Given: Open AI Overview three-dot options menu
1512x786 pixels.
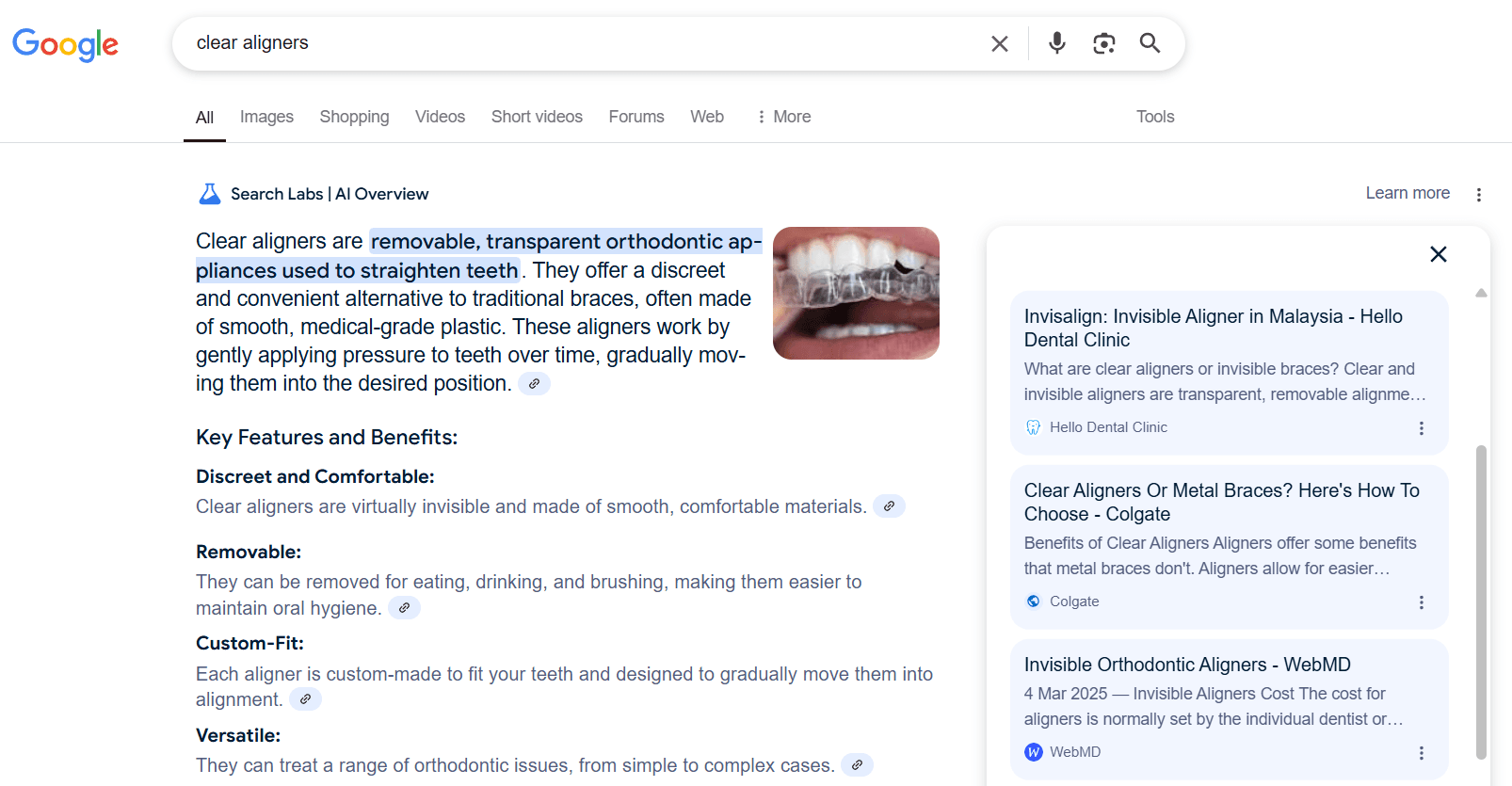Looking at the screenshot, I should point(1479,195).
